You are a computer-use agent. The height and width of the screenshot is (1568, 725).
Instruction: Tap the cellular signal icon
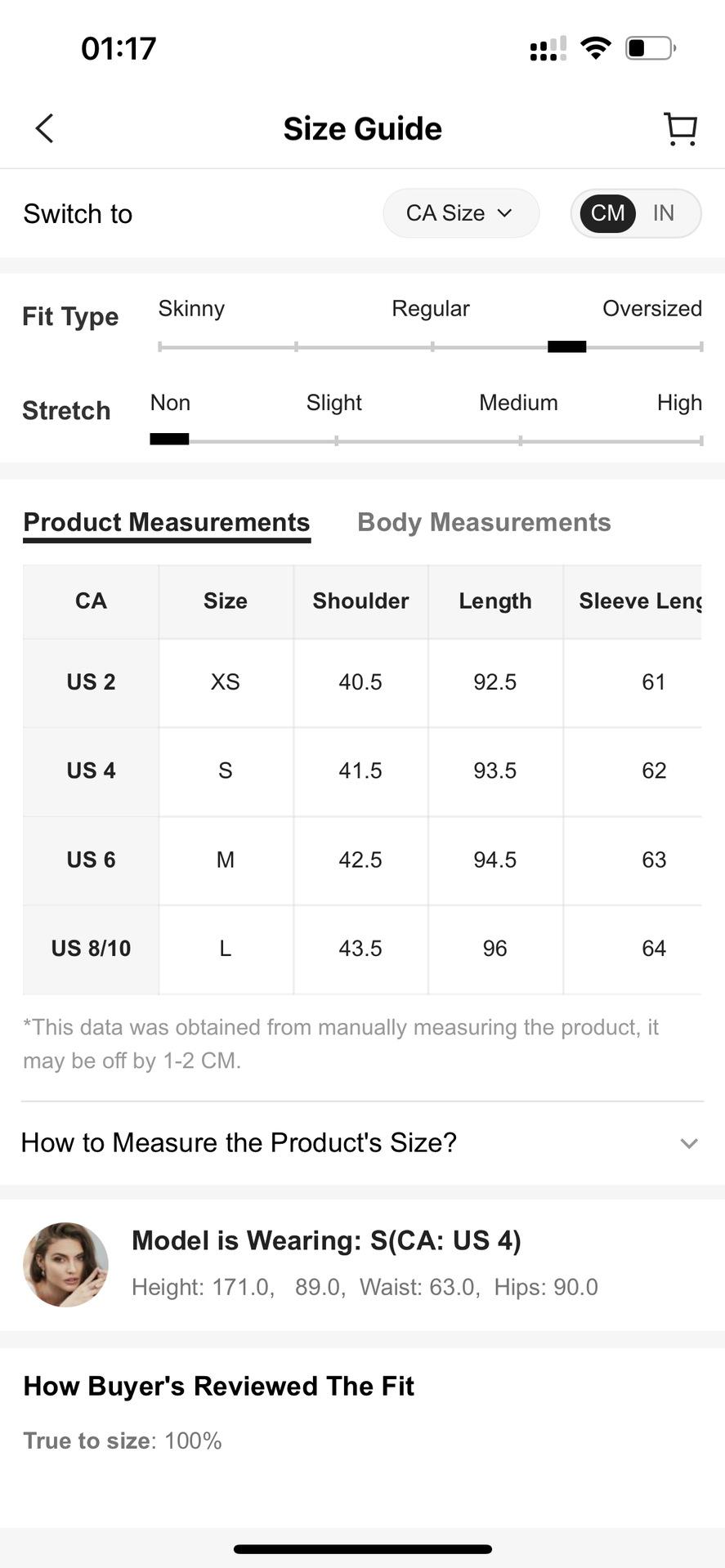coord(548,49)
